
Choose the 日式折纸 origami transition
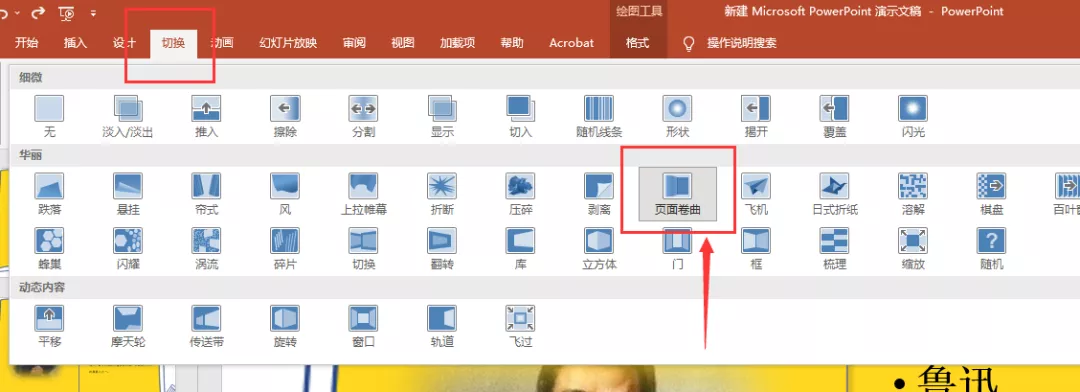tap(834, 194)
